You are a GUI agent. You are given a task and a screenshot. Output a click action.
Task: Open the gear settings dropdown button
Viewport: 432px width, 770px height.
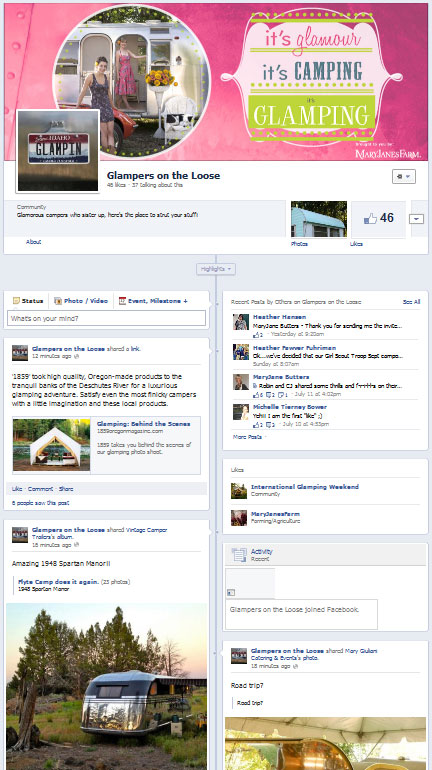404,176
